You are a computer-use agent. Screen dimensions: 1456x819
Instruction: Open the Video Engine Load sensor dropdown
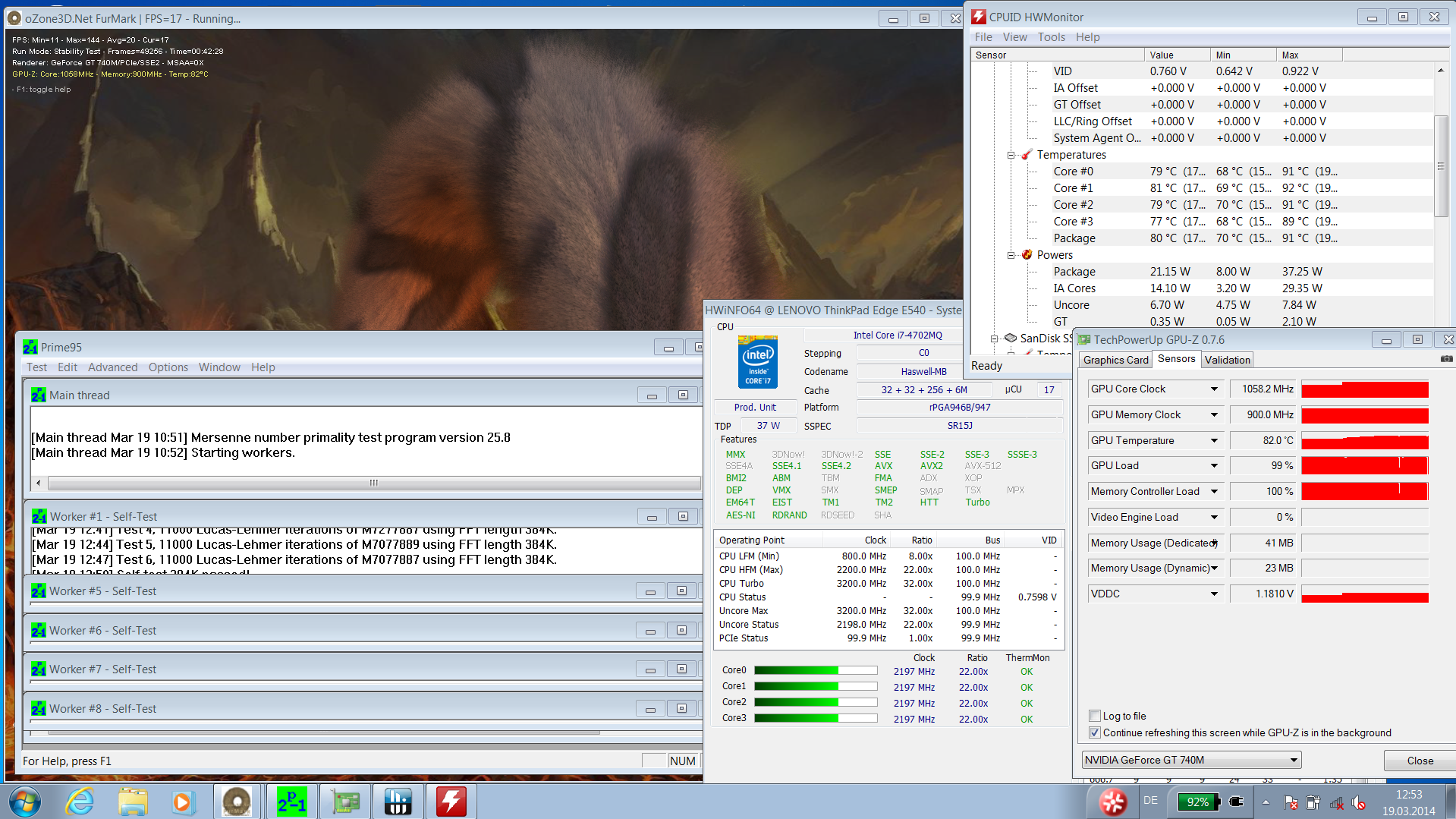[1214, 518]
